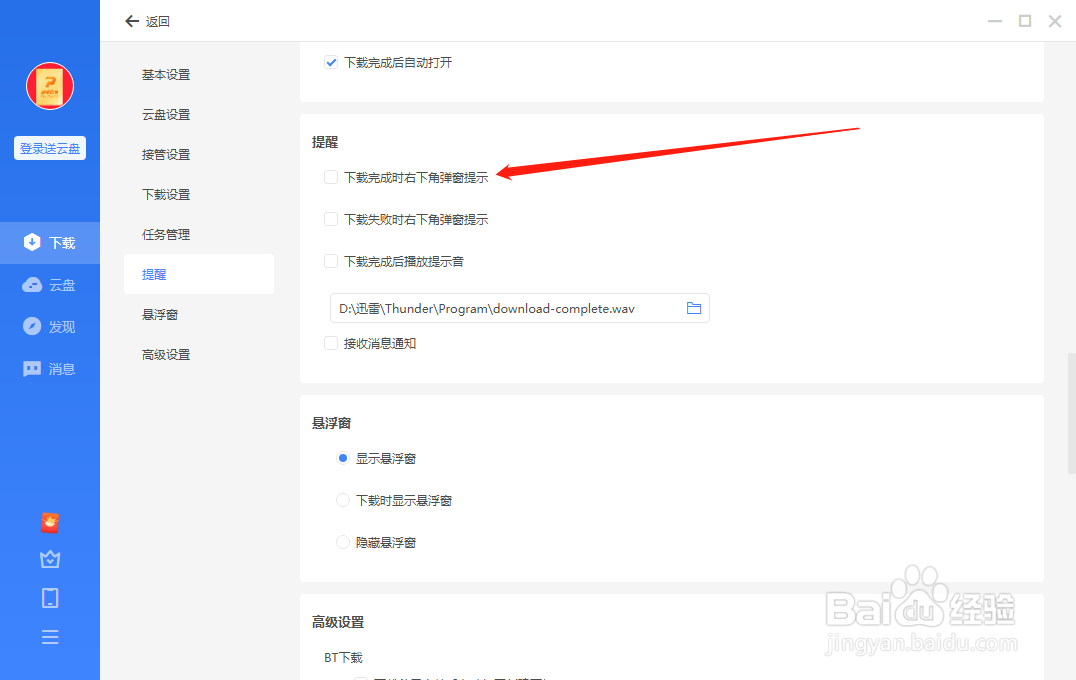The width and height of the screenshot is (1076, 680).
Task: Select the 隐藏悬浮窗 radio option
Action: click(x=343, y=542)
